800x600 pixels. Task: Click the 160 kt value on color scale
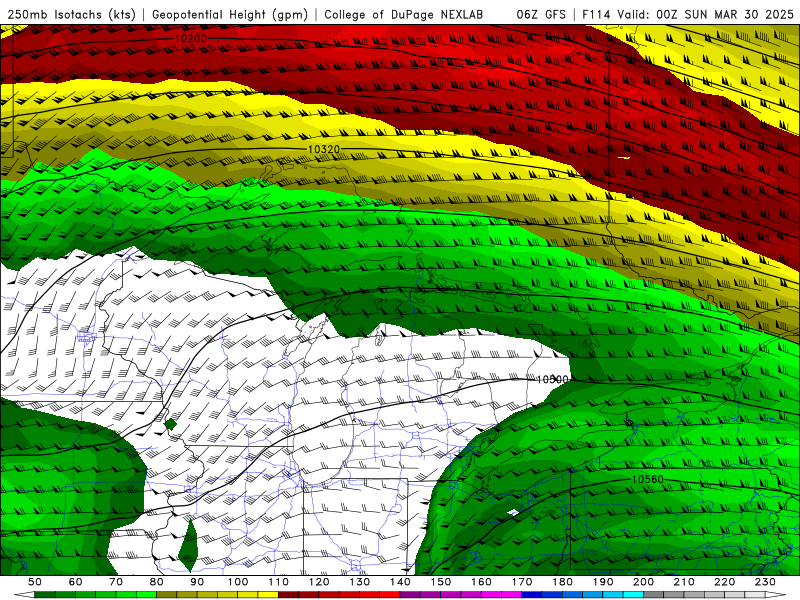482,582
